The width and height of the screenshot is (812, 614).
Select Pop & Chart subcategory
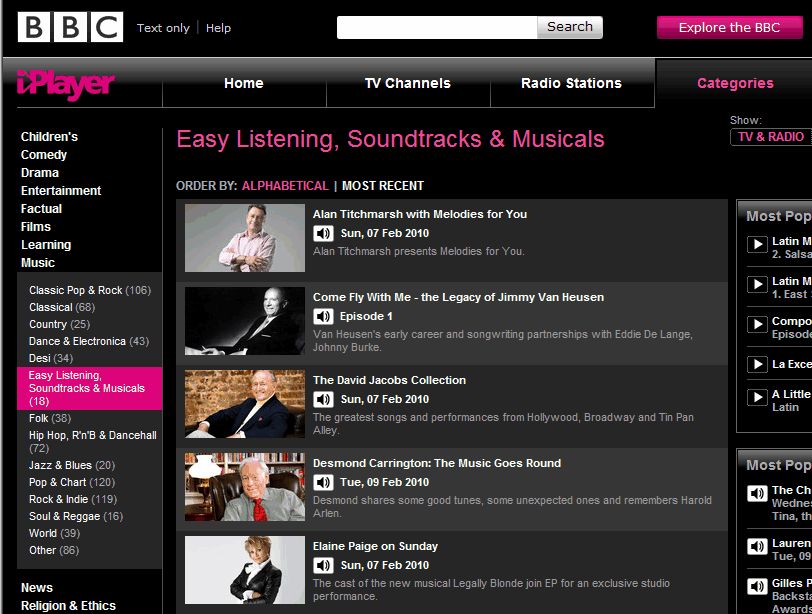point(72,483)
